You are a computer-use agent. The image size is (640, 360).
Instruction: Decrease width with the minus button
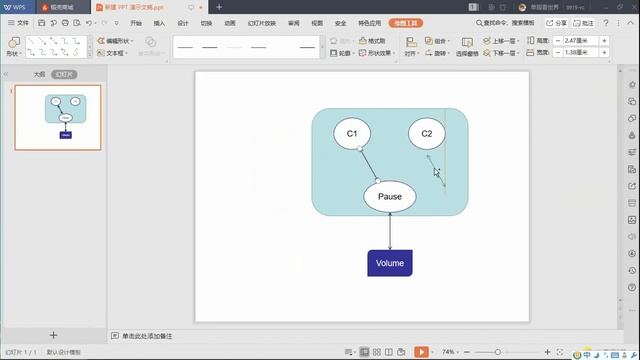coord(558,52)
